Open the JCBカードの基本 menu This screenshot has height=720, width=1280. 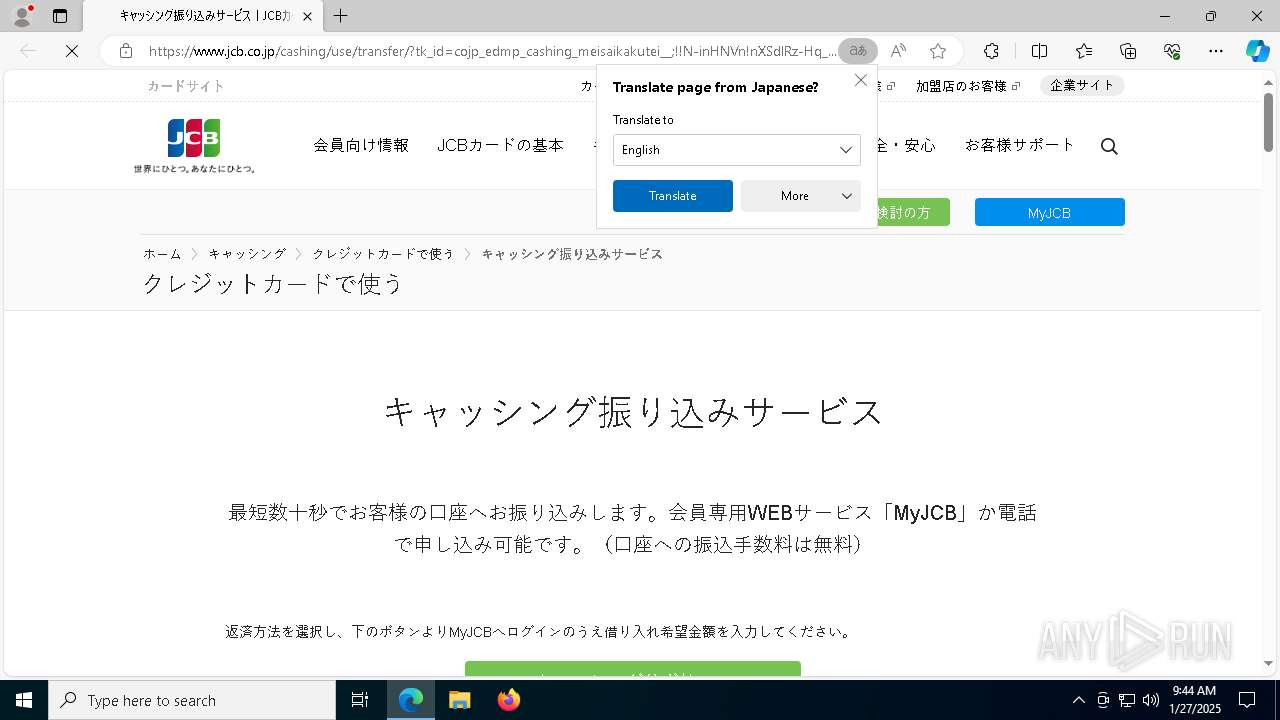(500, 145)
